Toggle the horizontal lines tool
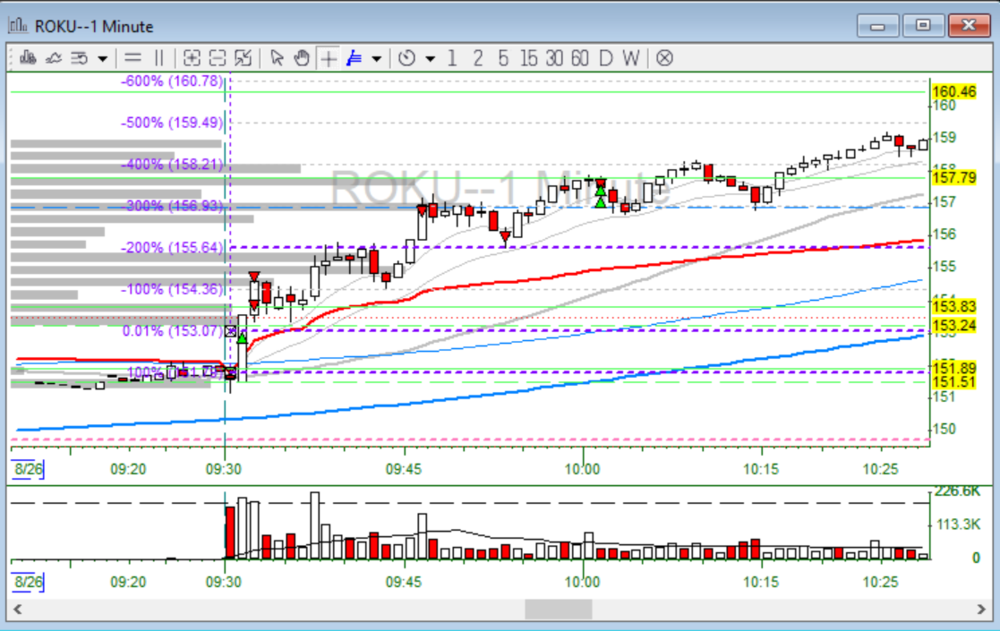The image size is (1000, 631). 132,58
